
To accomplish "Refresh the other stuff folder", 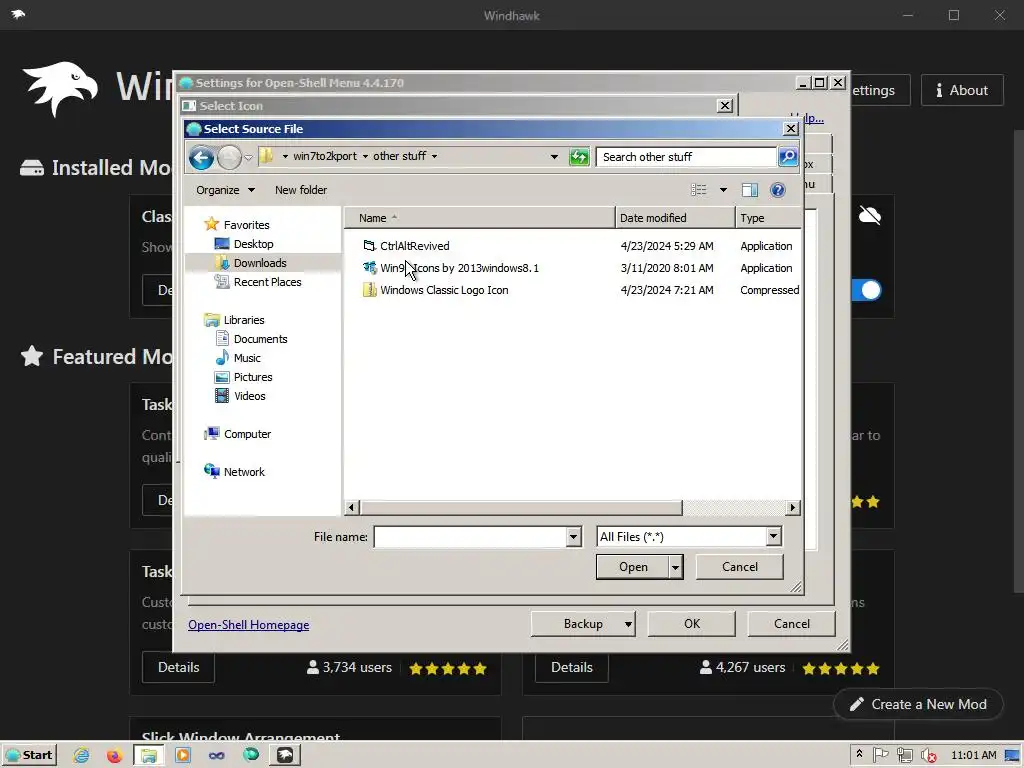I will point(579,157).
